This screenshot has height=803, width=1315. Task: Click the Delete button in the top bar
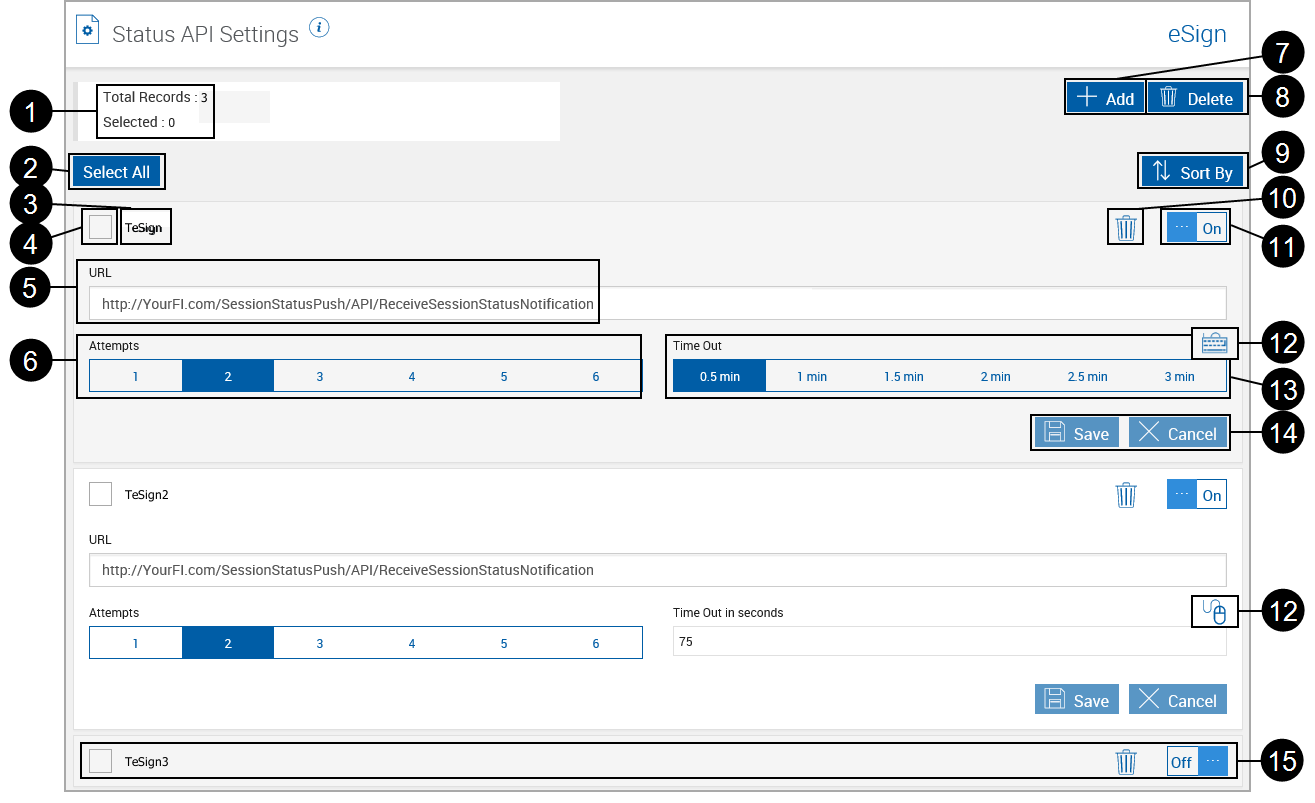(1196, 98)
